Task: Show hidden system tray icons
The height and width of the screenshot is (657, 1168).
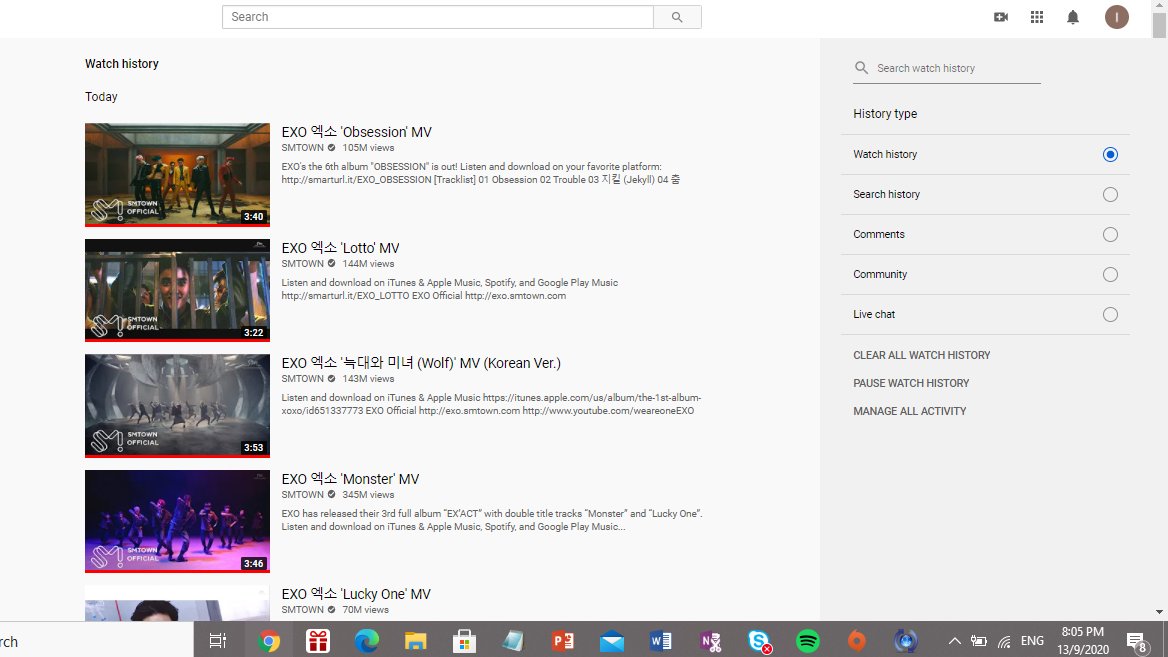Action: pyautogui.click(x=954, y=641)
